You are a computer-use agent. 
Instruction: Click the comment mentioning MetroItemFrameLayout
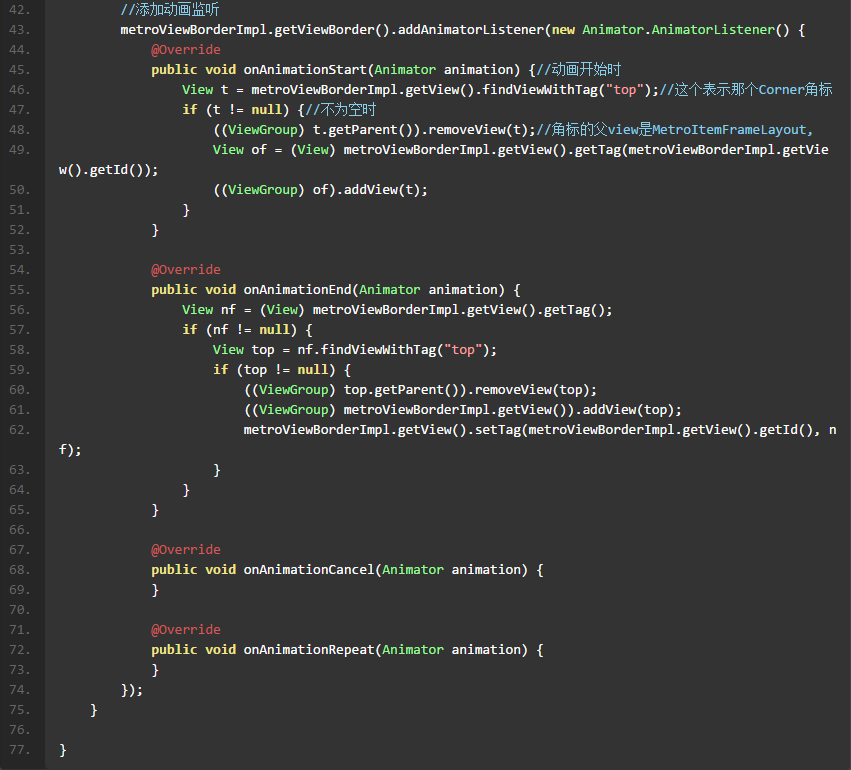point(675,130)
